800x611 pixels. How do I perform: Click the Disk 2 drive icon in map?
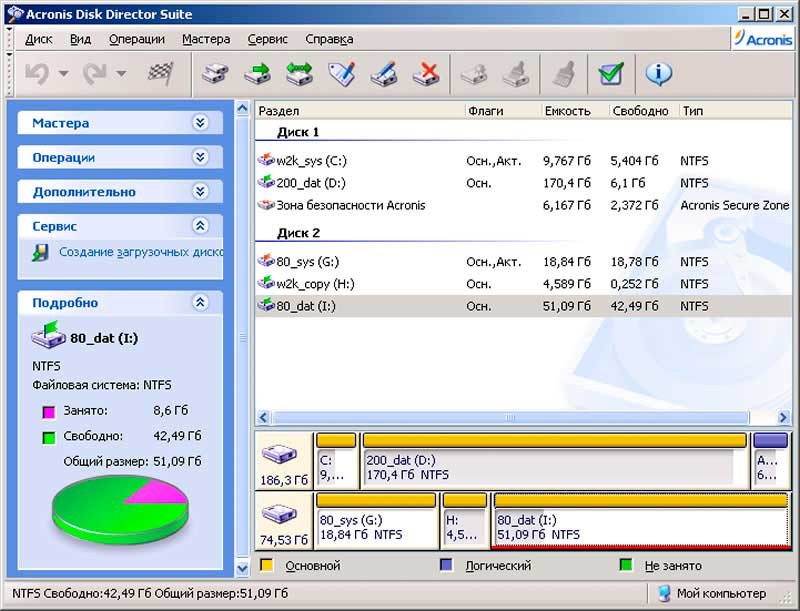click(x=280, y=514)
